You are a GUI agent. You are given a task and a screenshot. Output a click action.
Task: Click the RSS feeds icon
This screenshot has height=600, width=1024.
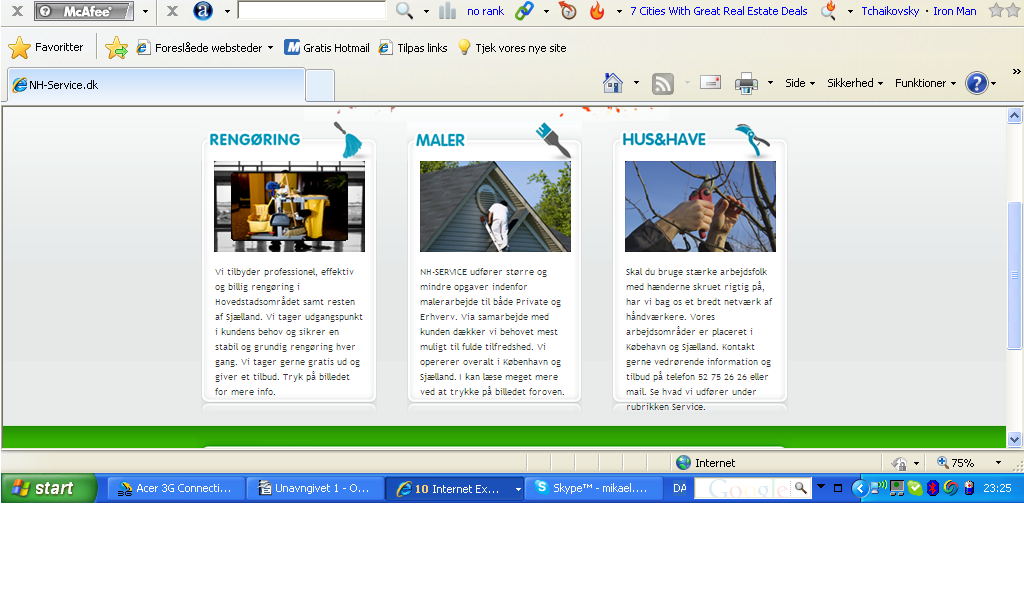662,84
